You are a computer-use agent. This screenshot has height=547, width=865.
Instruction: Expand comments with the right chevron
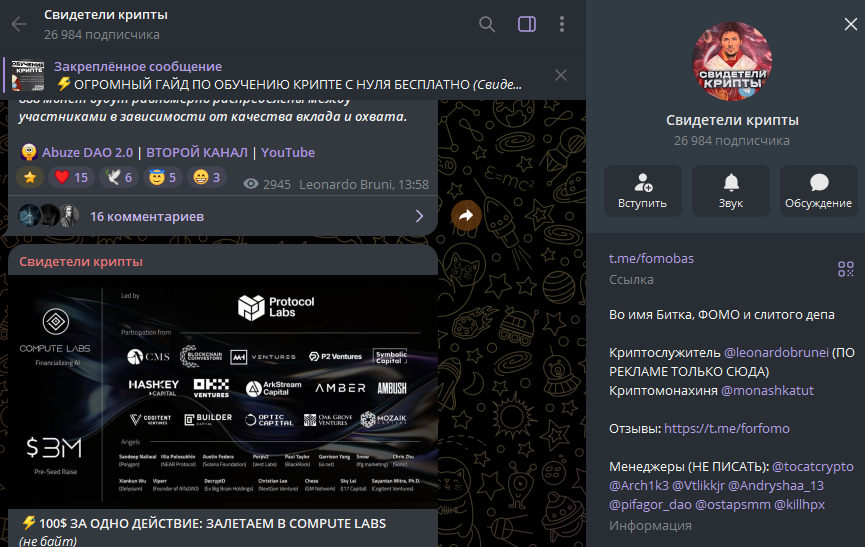(x=419, y=216)
